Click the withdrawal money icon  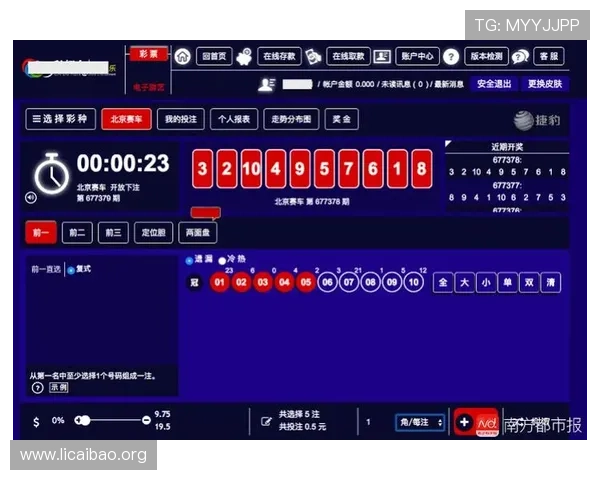314,57
